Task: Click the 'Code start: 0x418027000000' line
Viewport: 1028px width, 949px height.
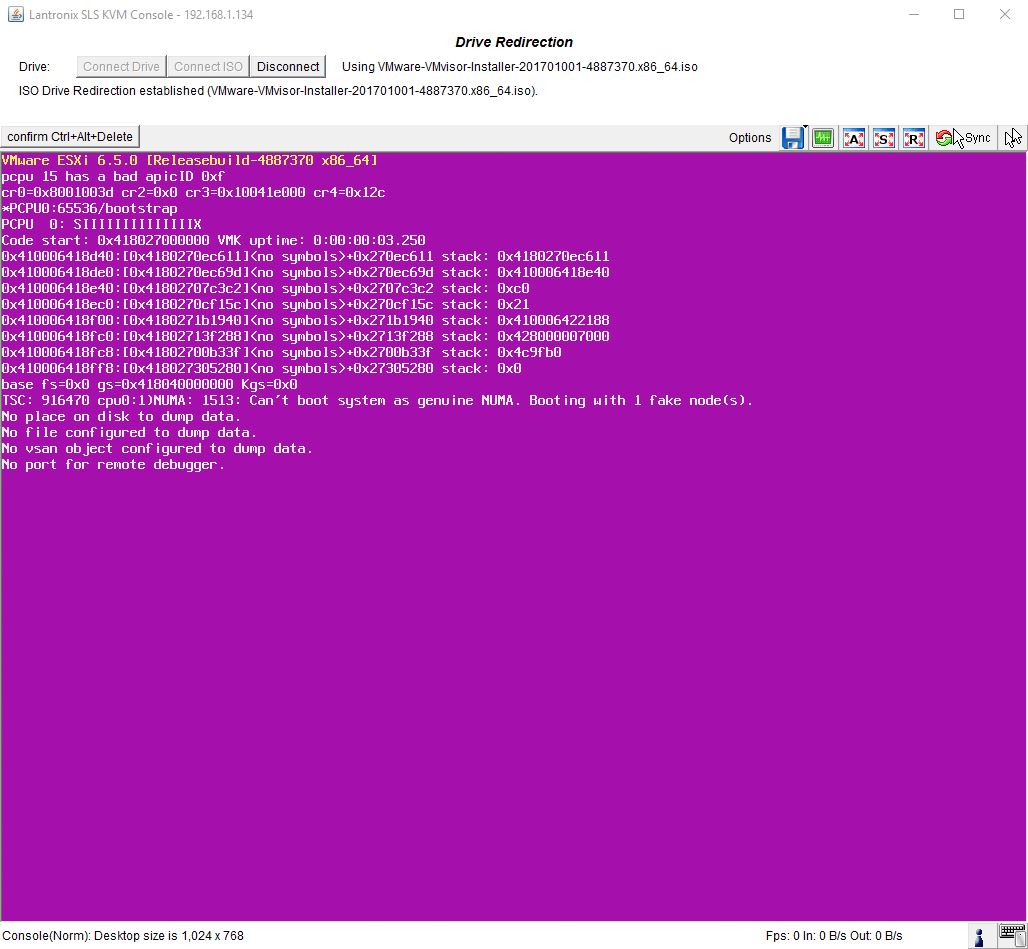Action: coord(213,240)
